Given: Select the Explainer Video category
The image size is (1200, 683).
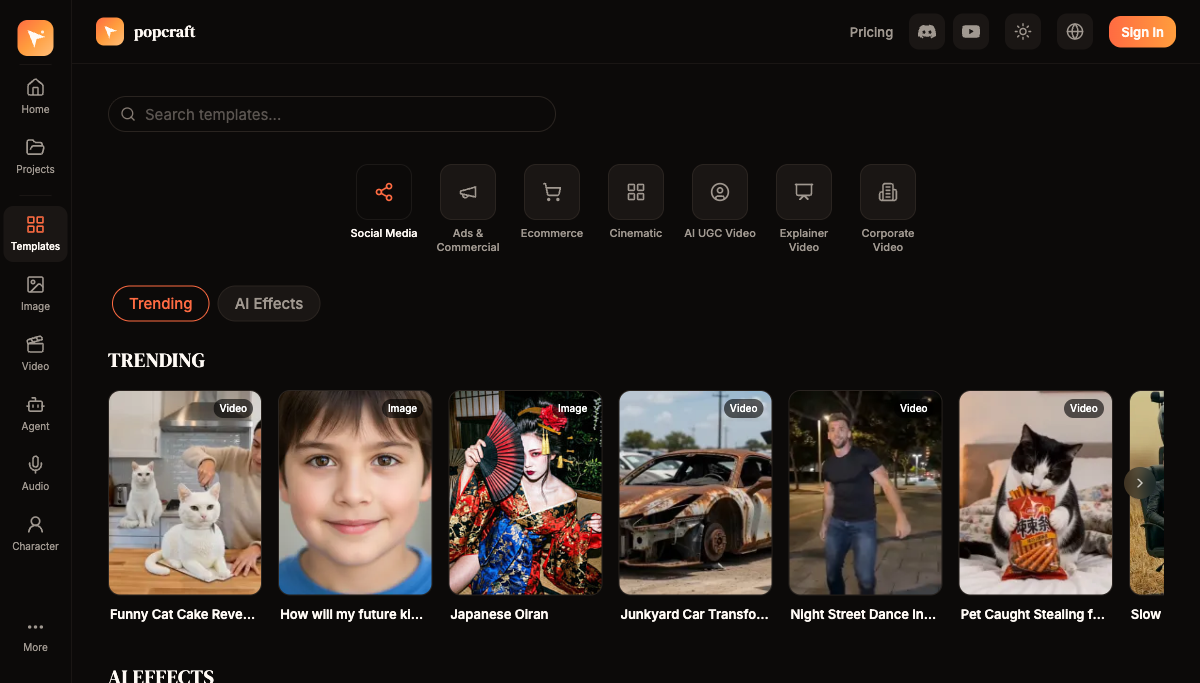Looking at the screenshot, I should coord(804,192).
